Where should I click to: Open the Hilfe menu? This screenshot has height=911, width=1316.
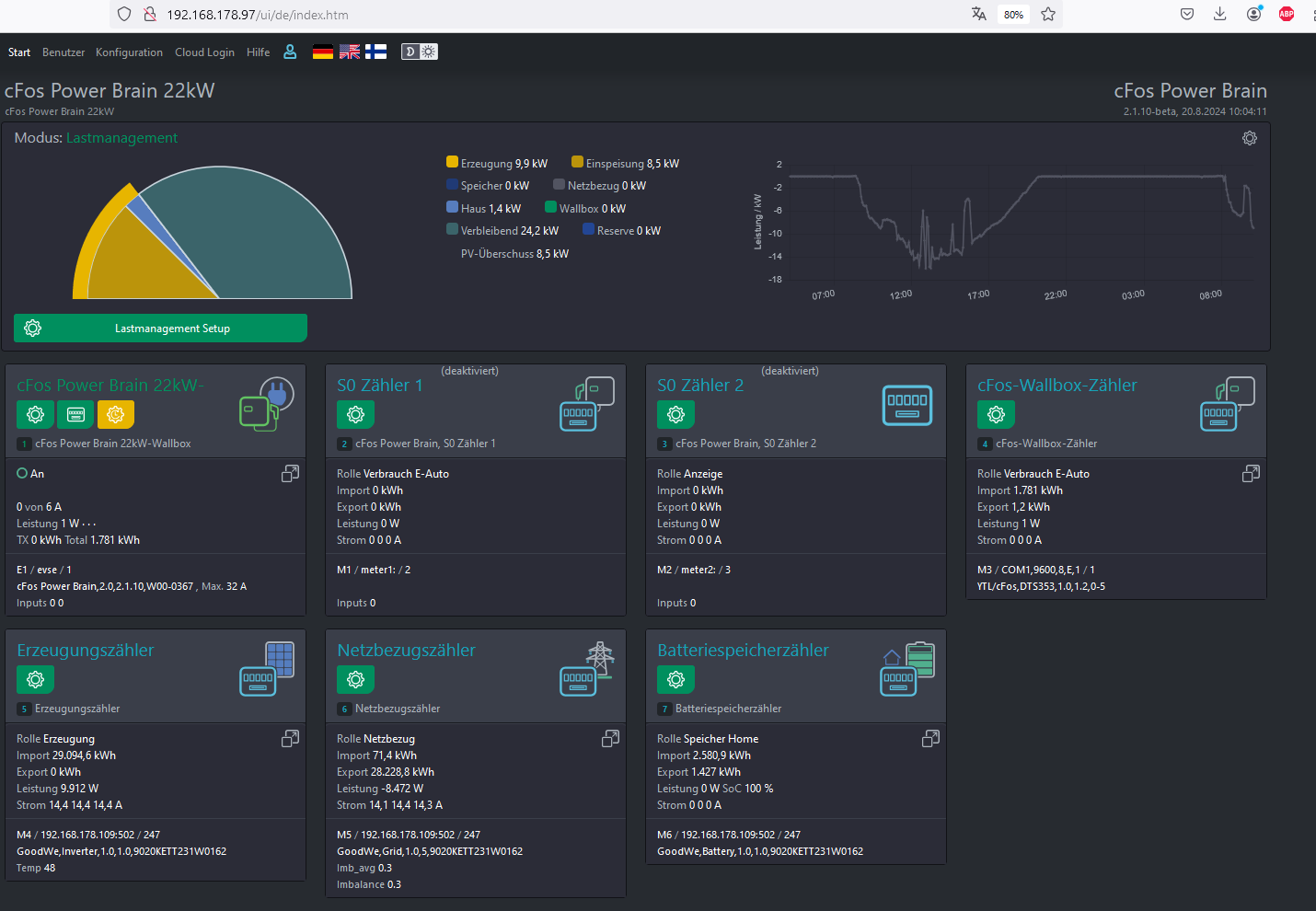pos(258,52)
